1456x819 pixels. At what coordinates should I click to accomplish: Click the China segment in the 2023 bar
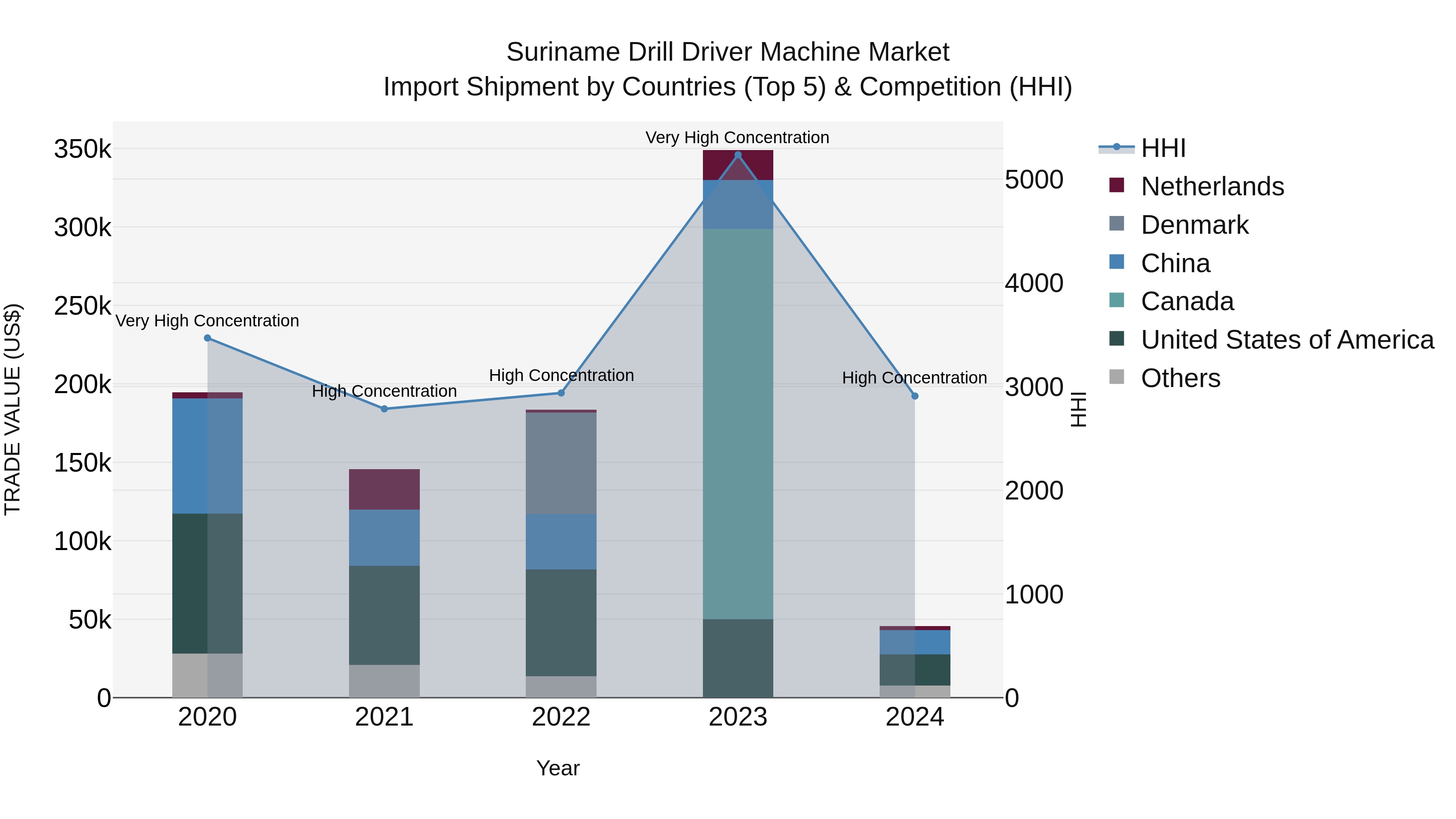click(x=738, y=205)
